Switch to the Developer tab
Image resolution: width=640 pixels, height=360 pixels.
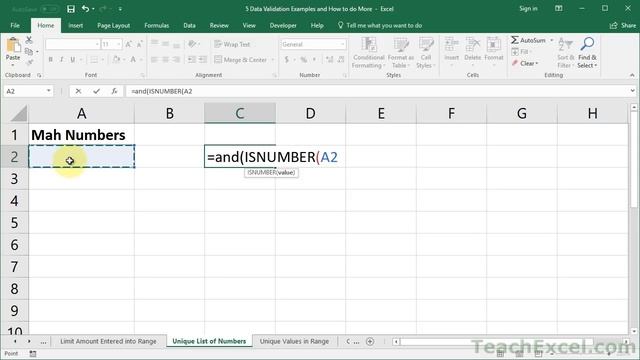[283, 25]
